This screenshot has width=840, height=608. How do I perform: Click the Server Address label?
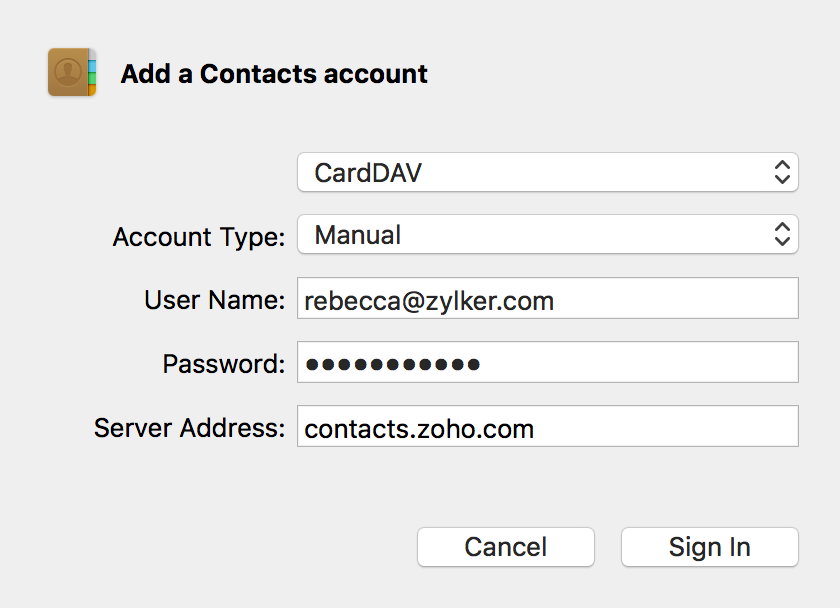(x=190, y=428)
